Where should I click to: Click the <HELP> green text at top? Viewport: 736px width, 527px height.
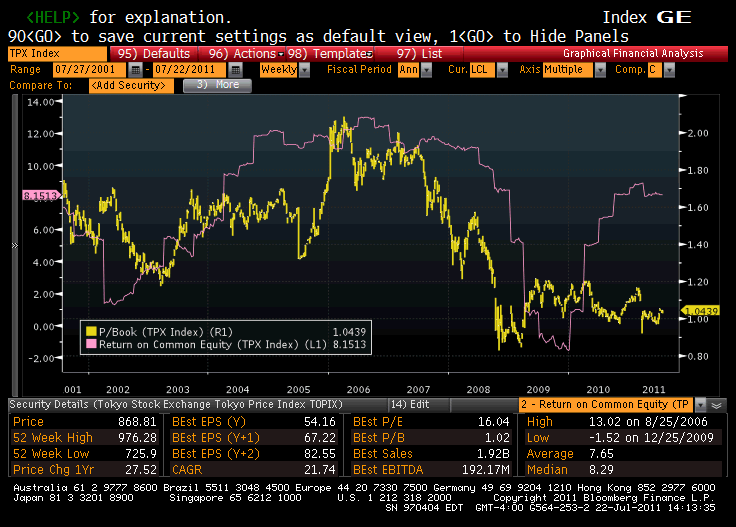tap(53, 18)
